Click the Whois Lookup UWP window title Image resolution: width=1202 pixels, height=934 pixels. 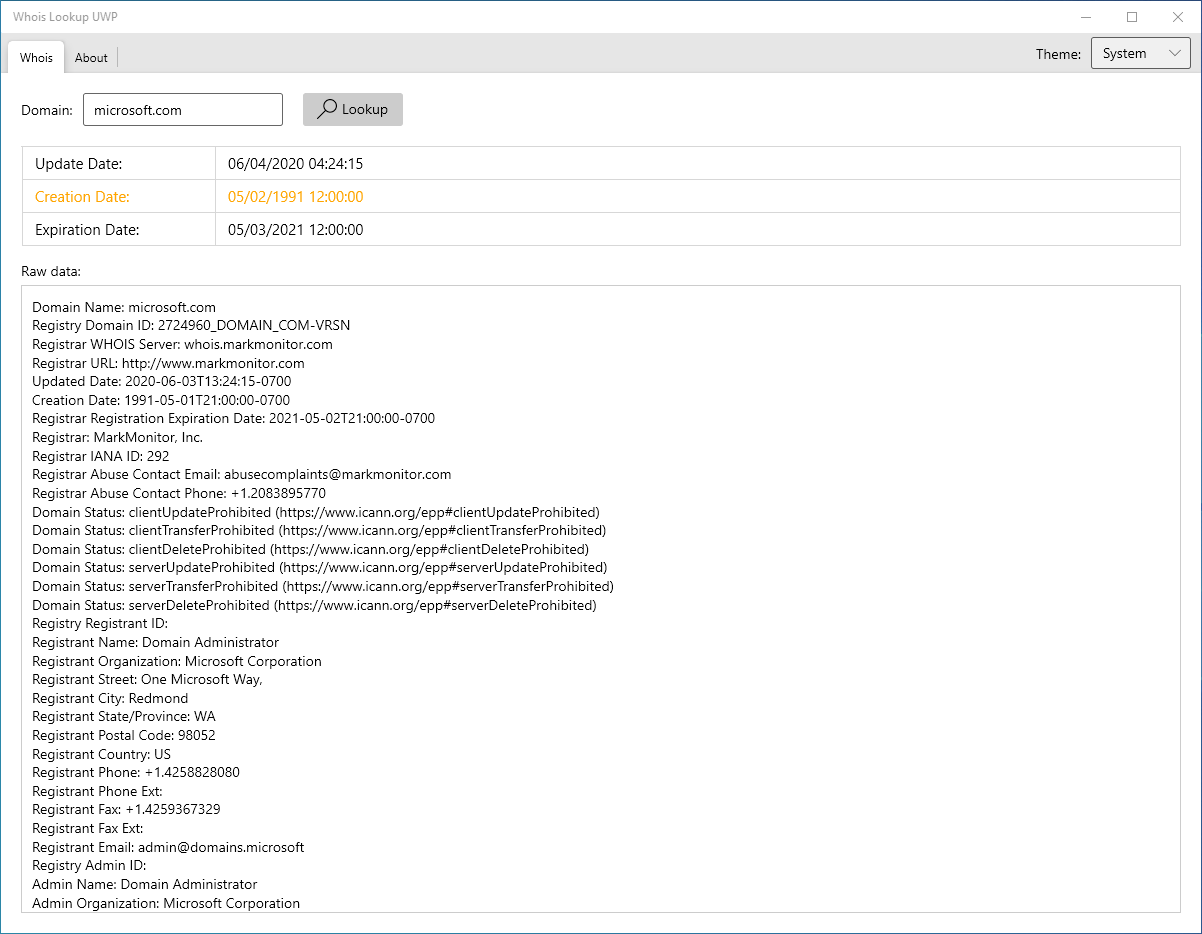[65, 17]
